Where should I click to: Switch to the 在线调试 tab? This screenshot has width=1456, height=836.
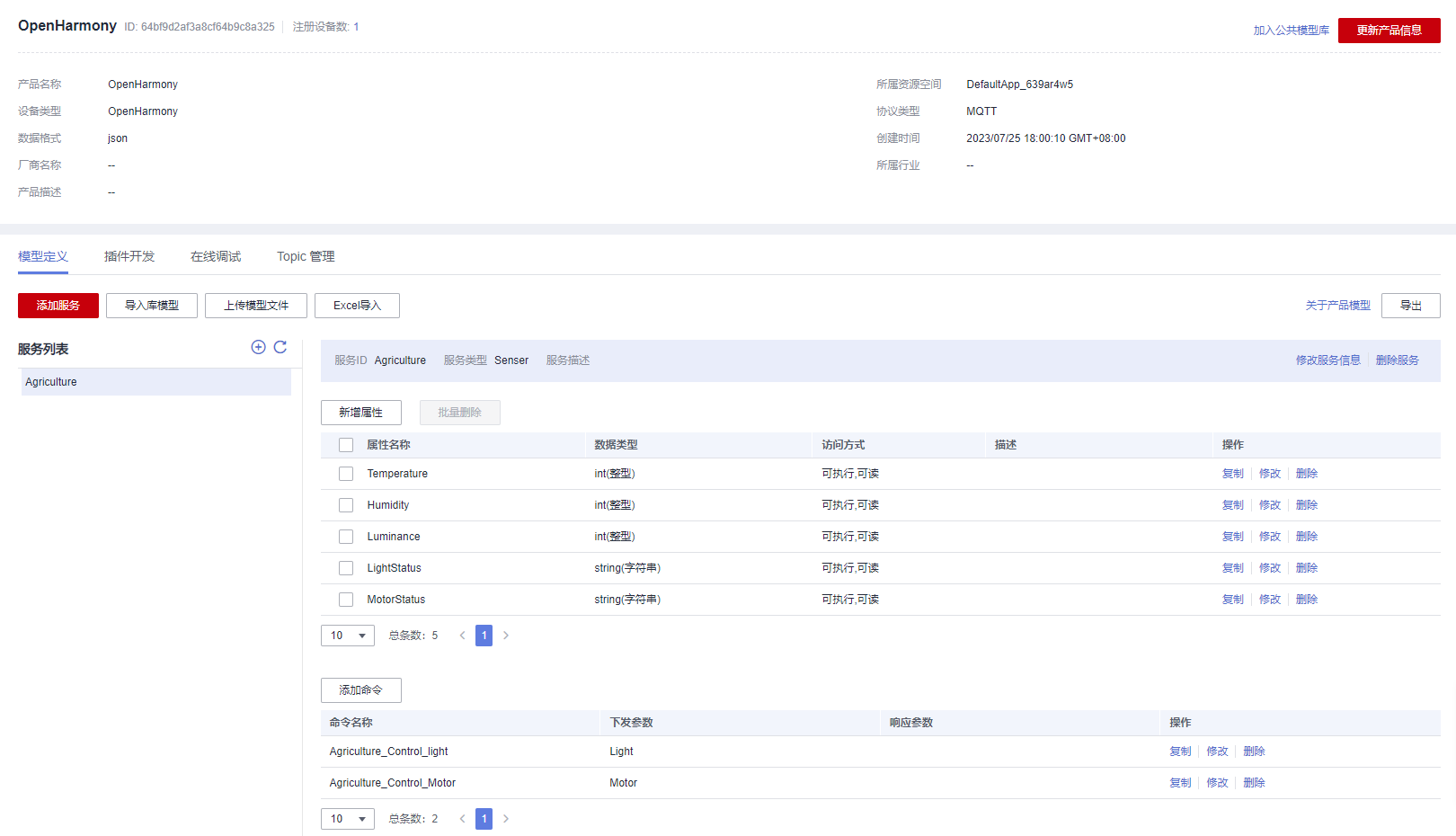[216, 256]
